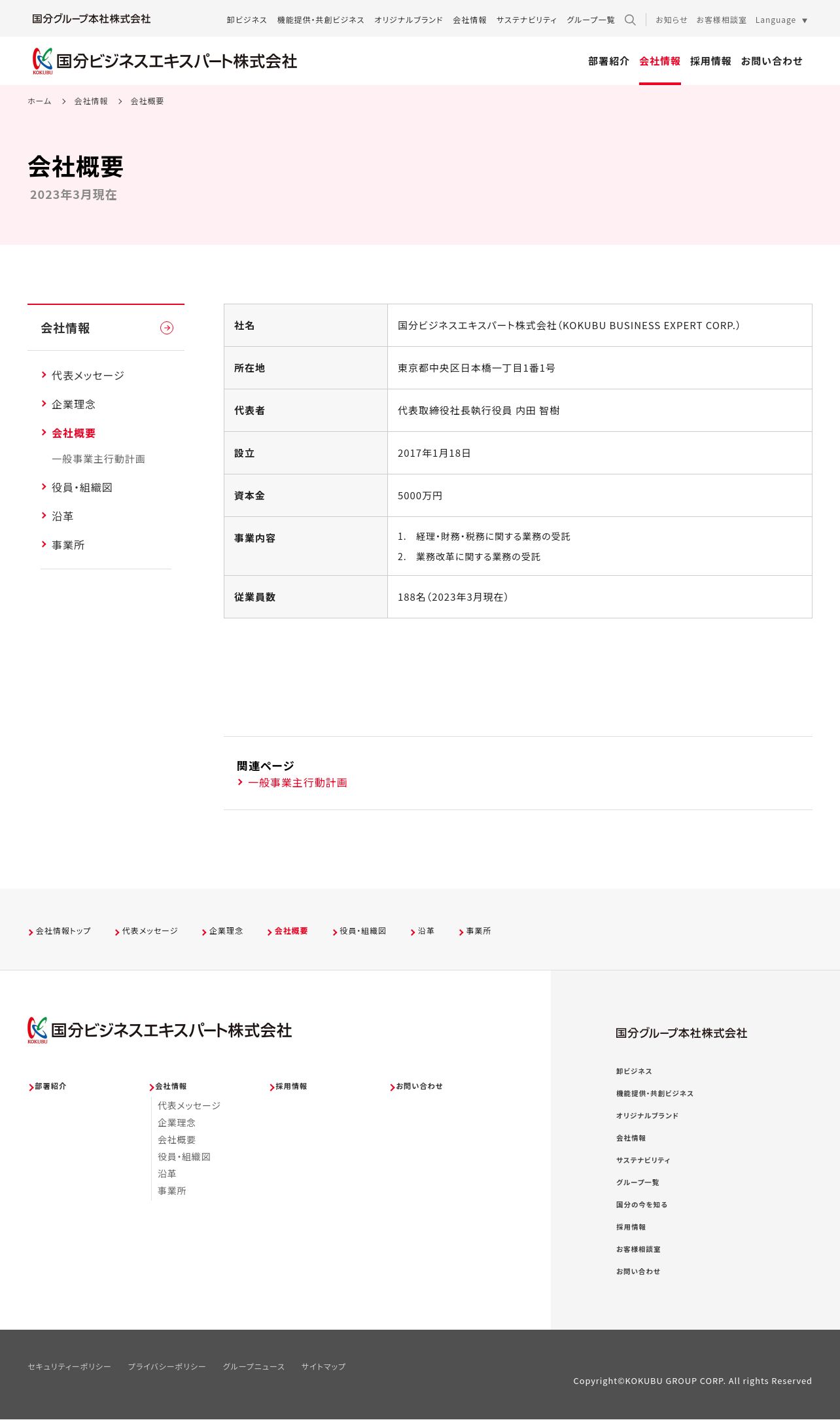Click 採用情報 in left footer
This screenshot has width=840, height=1420.
coord(290,1086)
